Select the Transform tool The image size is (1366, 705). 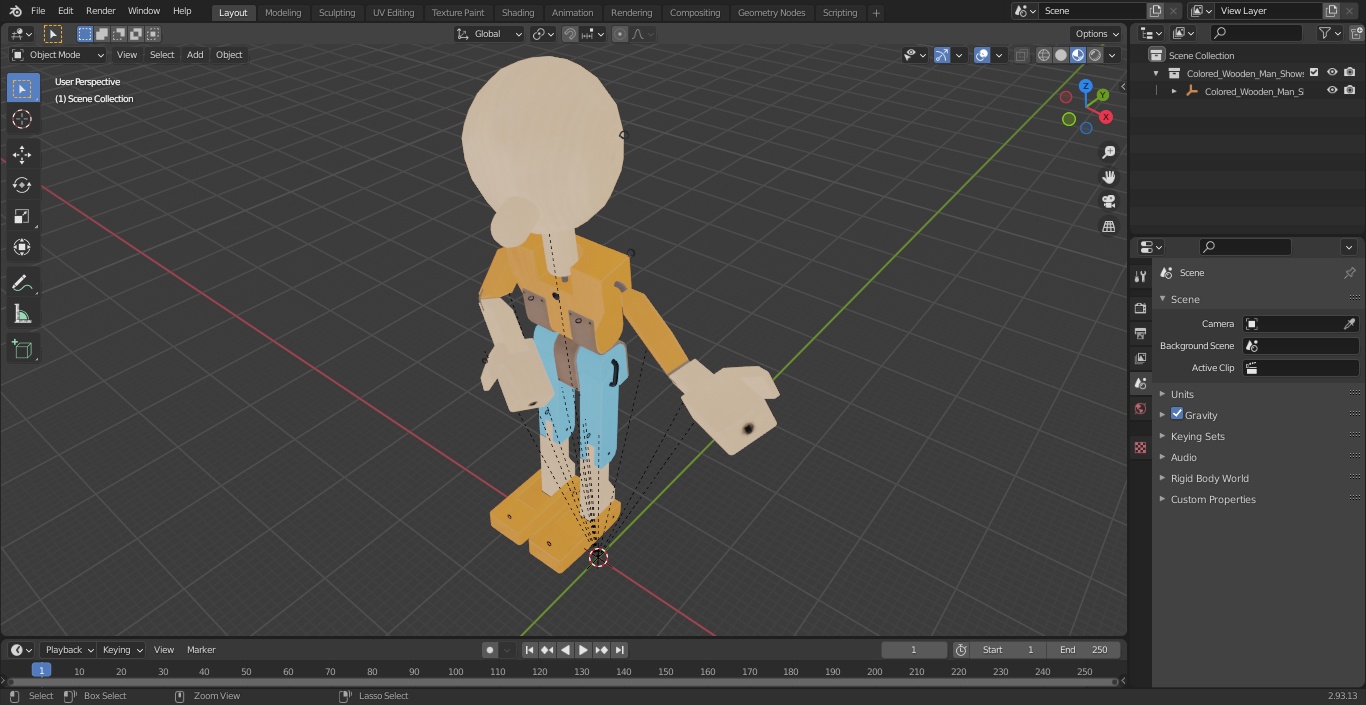[x=22, y=247]
